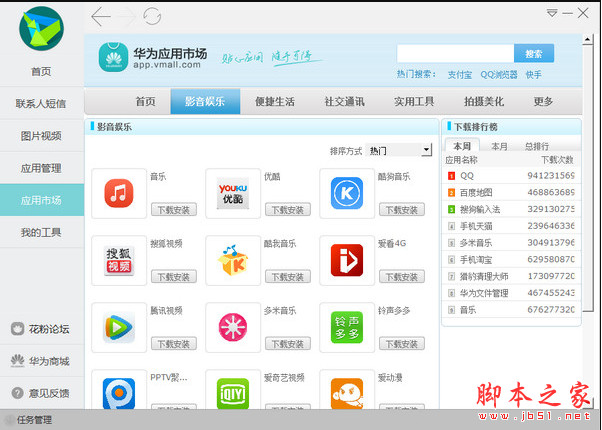Open the 腾讯视频 app icon
This screenshot has width=602, height=430.
[x=119, y=327]
